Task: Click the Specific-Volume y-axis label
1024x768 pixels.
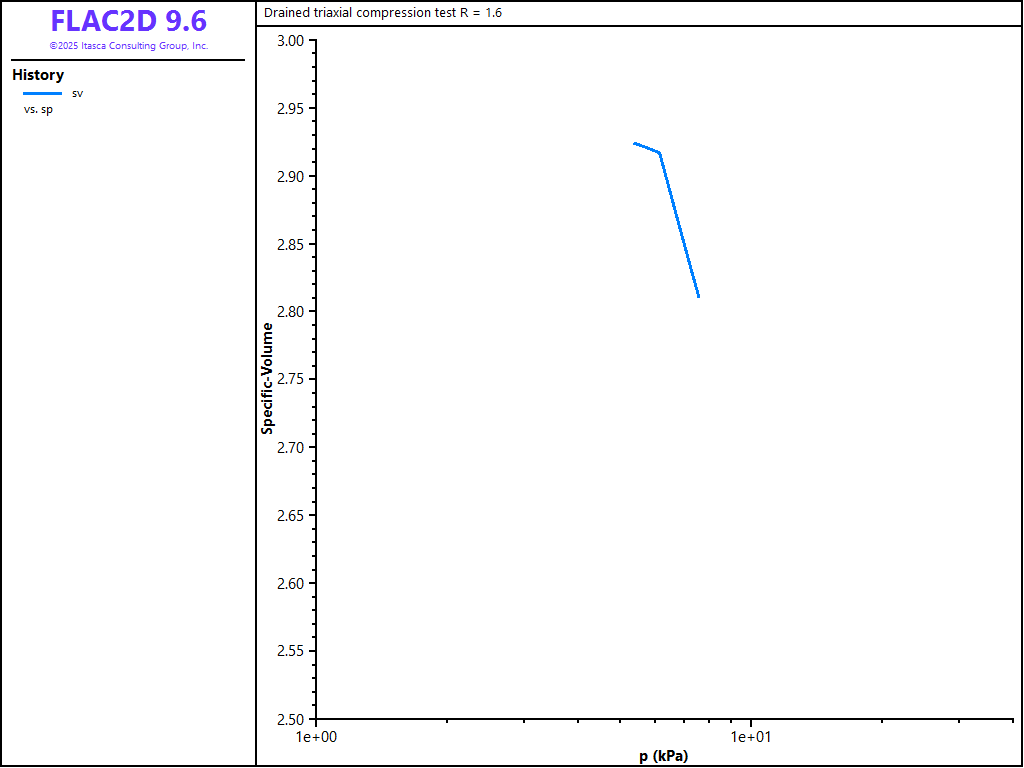Action: click(267, 378)
